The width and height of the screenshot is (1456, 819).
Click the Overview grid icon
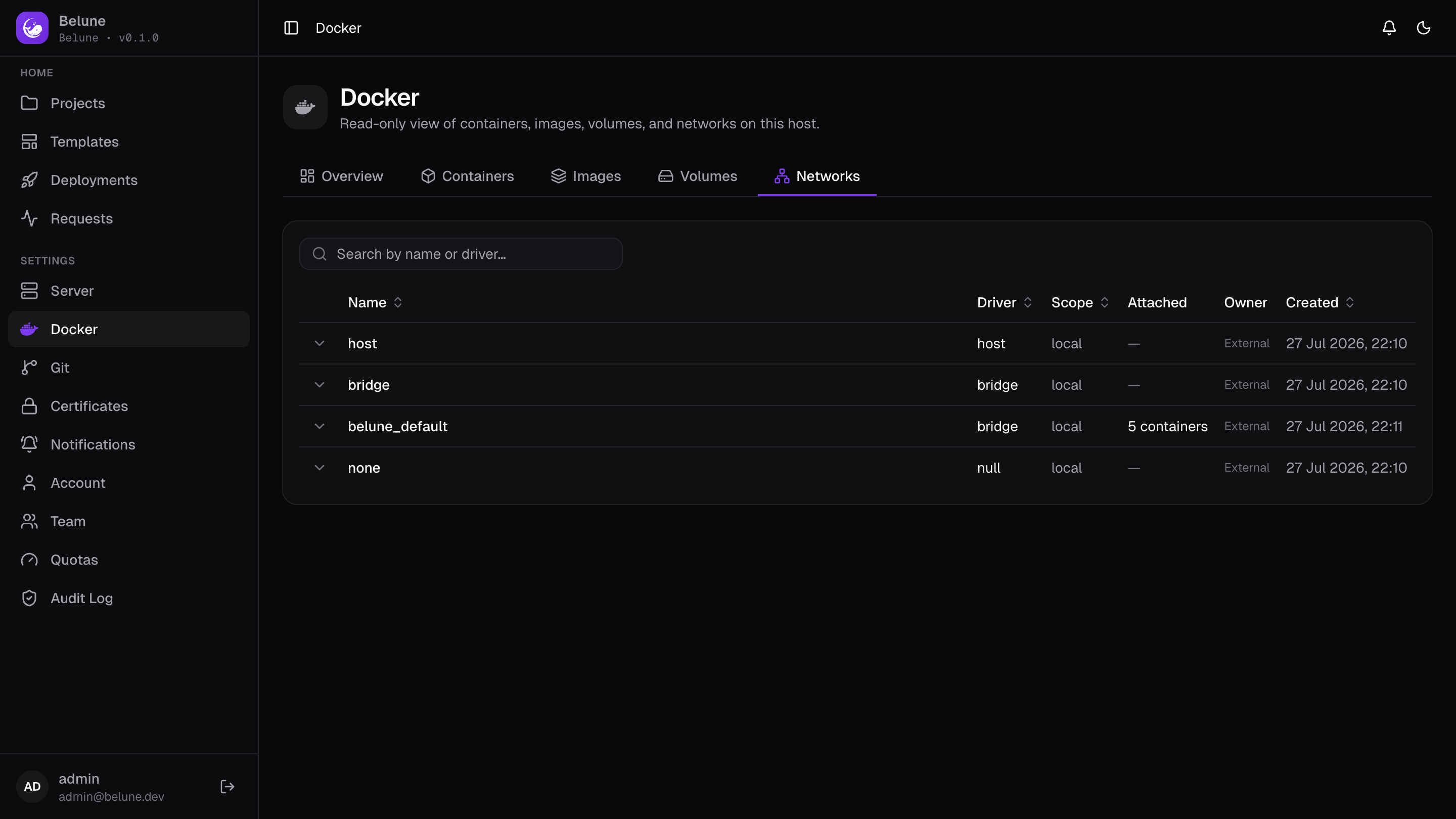tap(307, 176)
